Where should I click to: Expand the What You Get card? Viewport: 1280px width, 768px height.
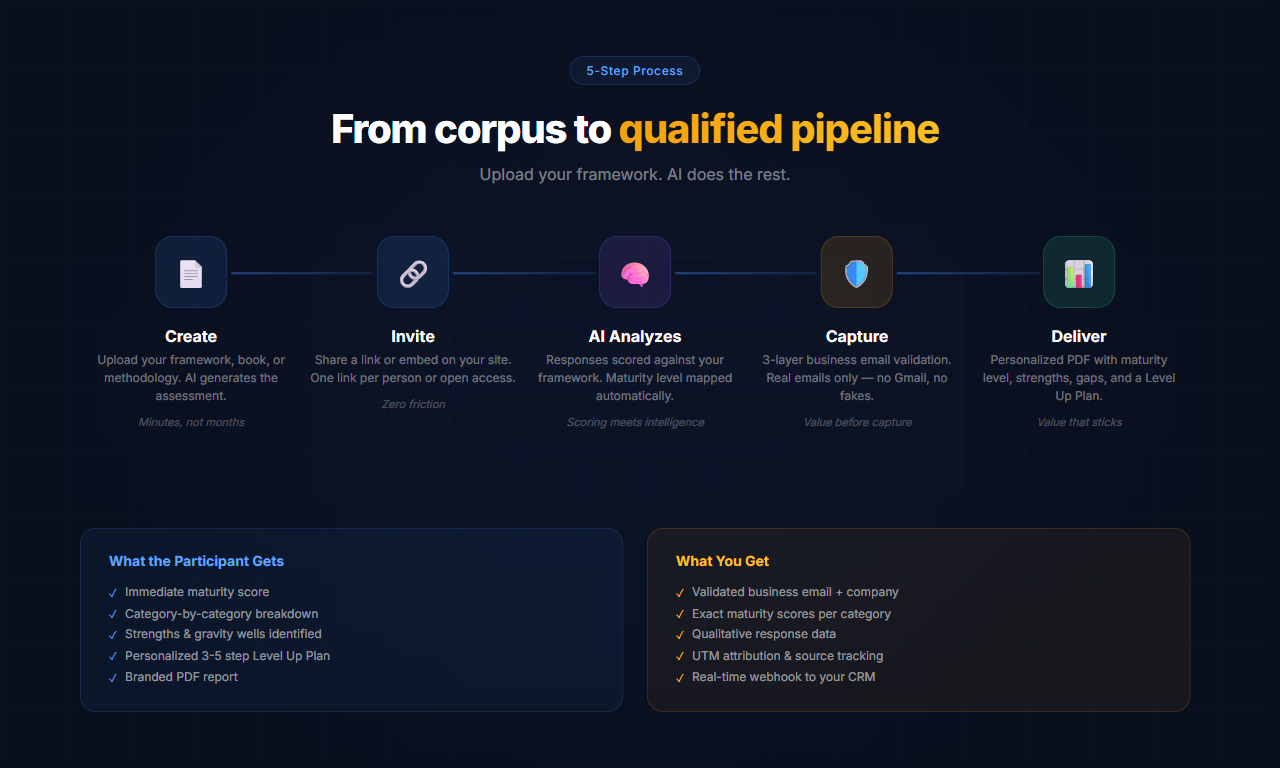point(919,620)
